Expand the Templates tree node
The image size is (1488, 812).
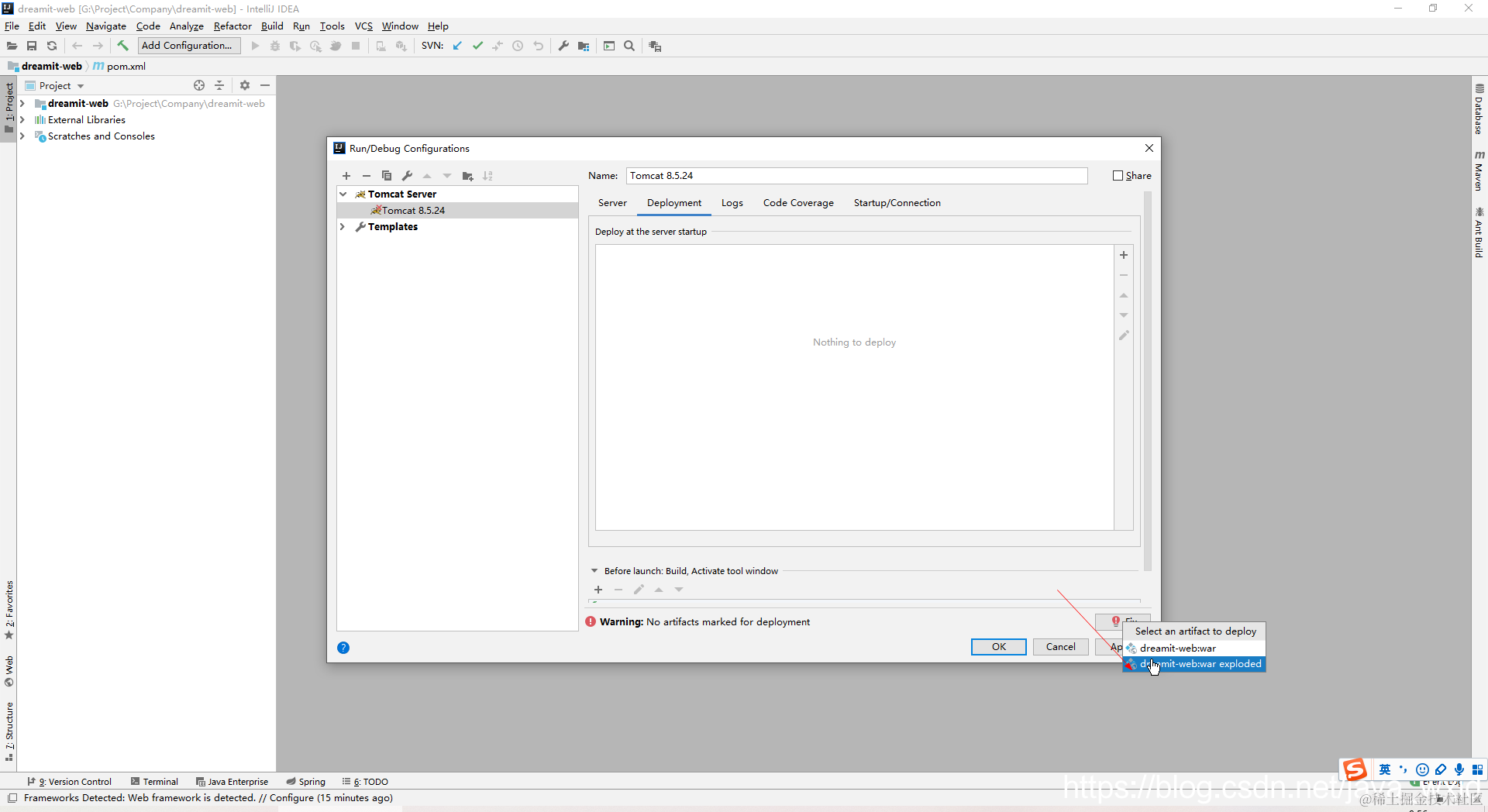pos(343,226)
